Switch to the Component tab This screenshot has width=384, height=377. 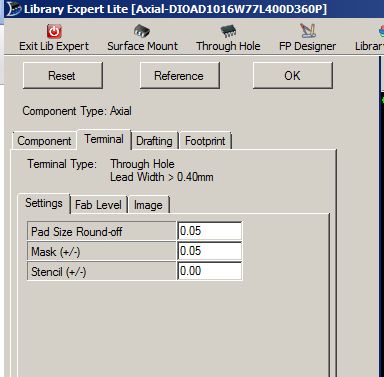(44, 141)
